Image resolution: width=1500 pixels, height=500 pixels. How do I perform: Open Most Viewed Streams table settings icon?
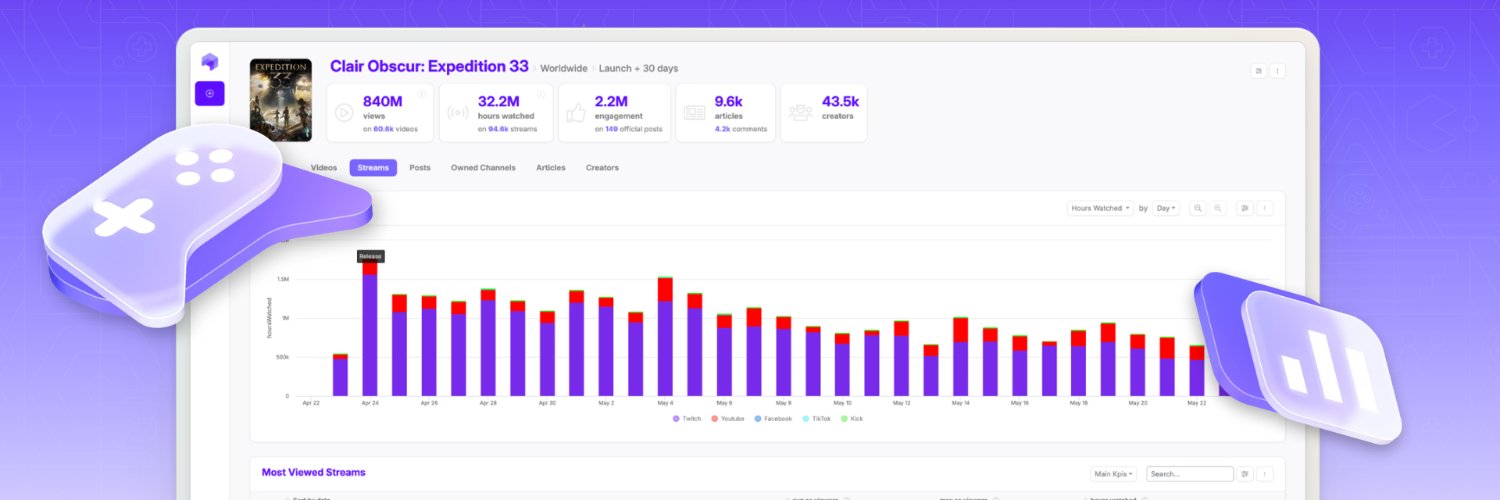coord(1245,474)
